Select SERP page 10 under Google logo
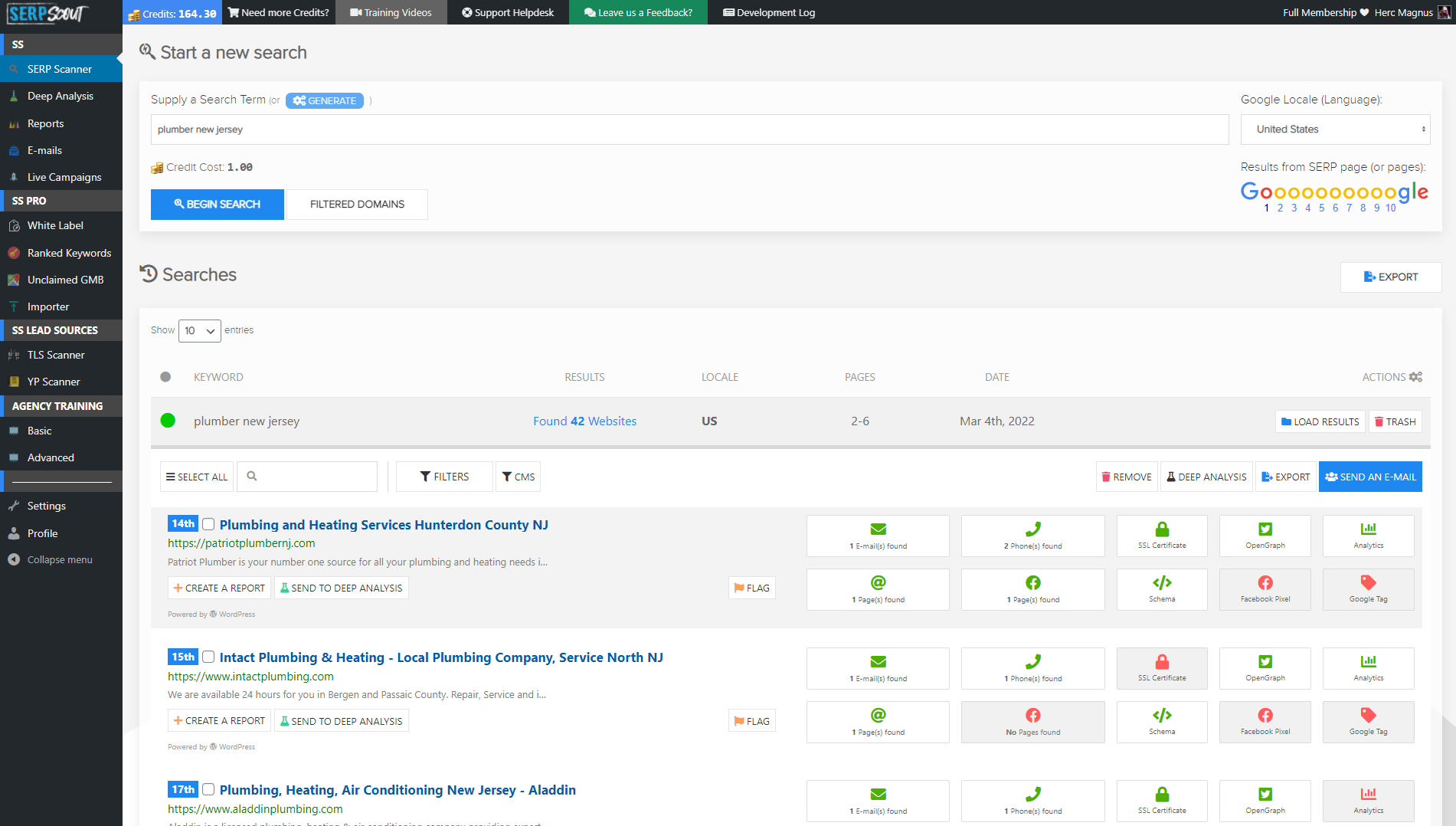1456x826 pixels. point(1390,208)
